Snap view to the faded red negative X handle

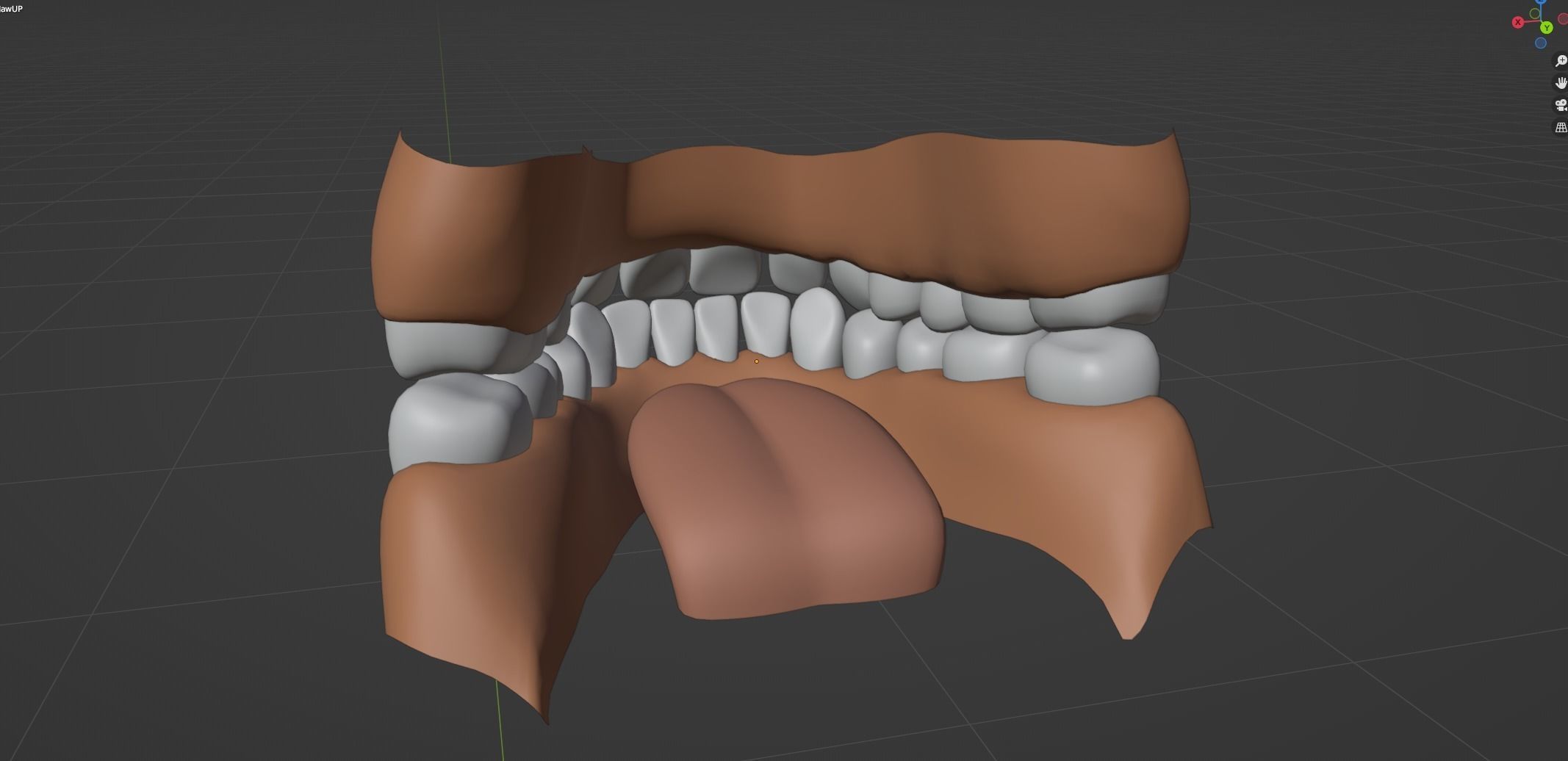1564,19
